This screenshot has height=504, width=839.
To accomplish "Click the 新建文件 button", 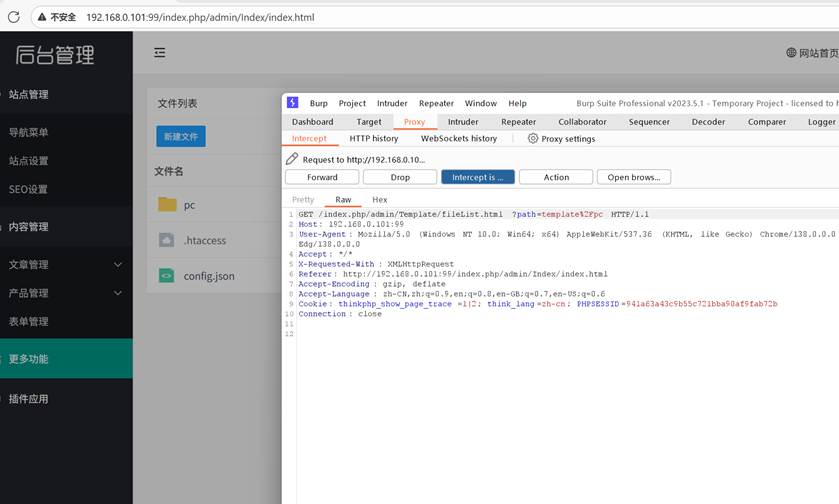I will [181, 136].
